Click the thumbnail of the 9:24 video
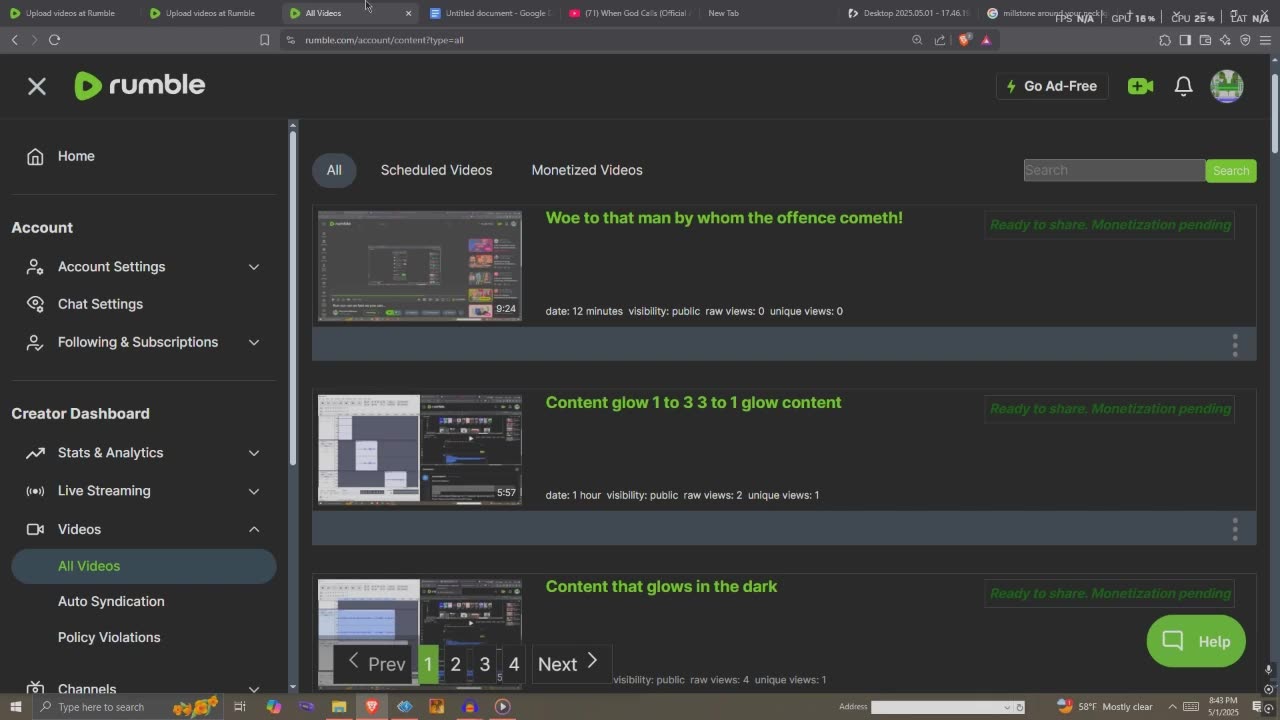Viewport: 1280px width, 720px height. pyautogui.click(x=420, y=266)
